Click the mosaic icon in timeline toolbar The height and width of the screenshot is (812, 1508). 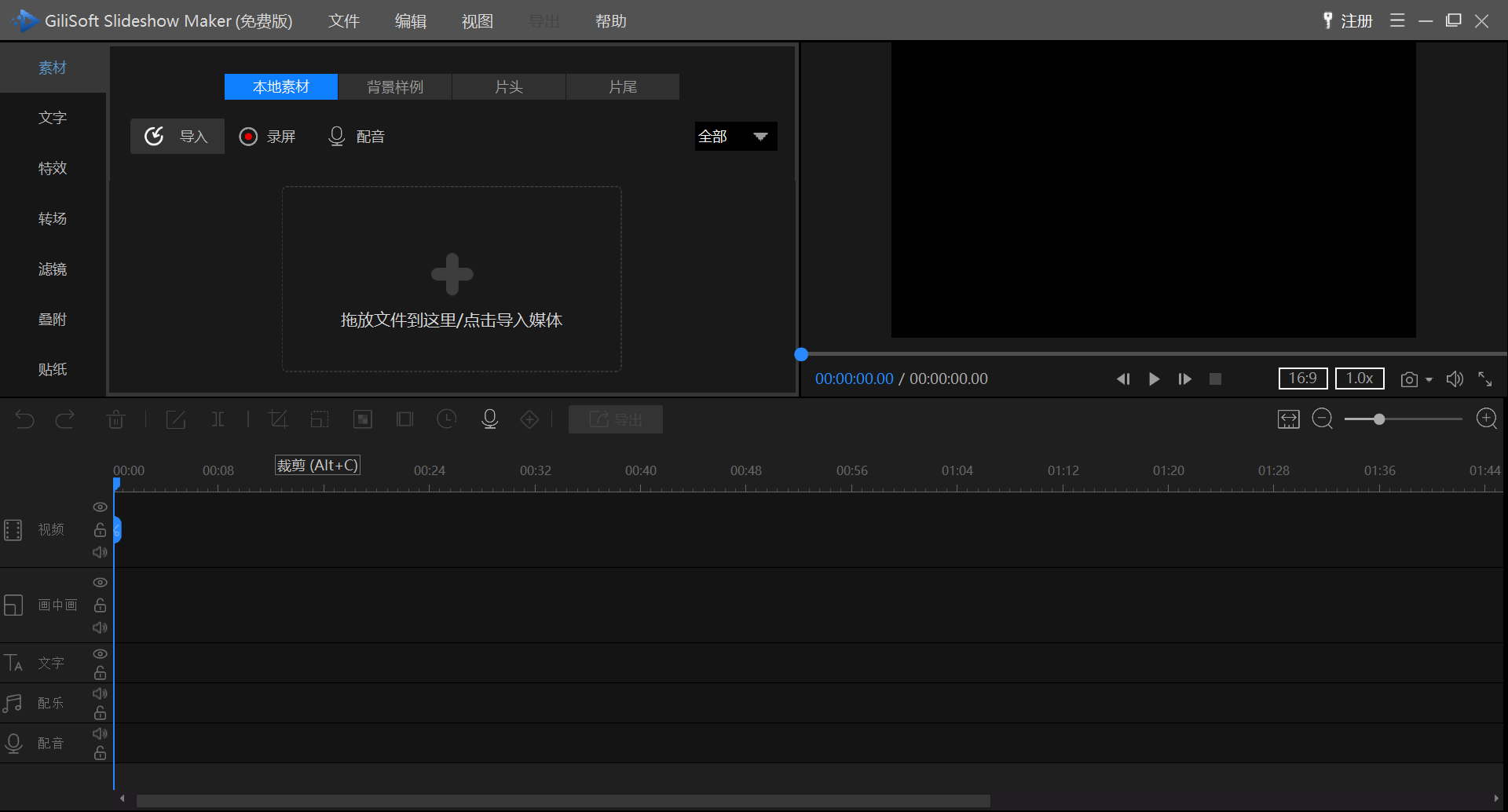(363, 419)
